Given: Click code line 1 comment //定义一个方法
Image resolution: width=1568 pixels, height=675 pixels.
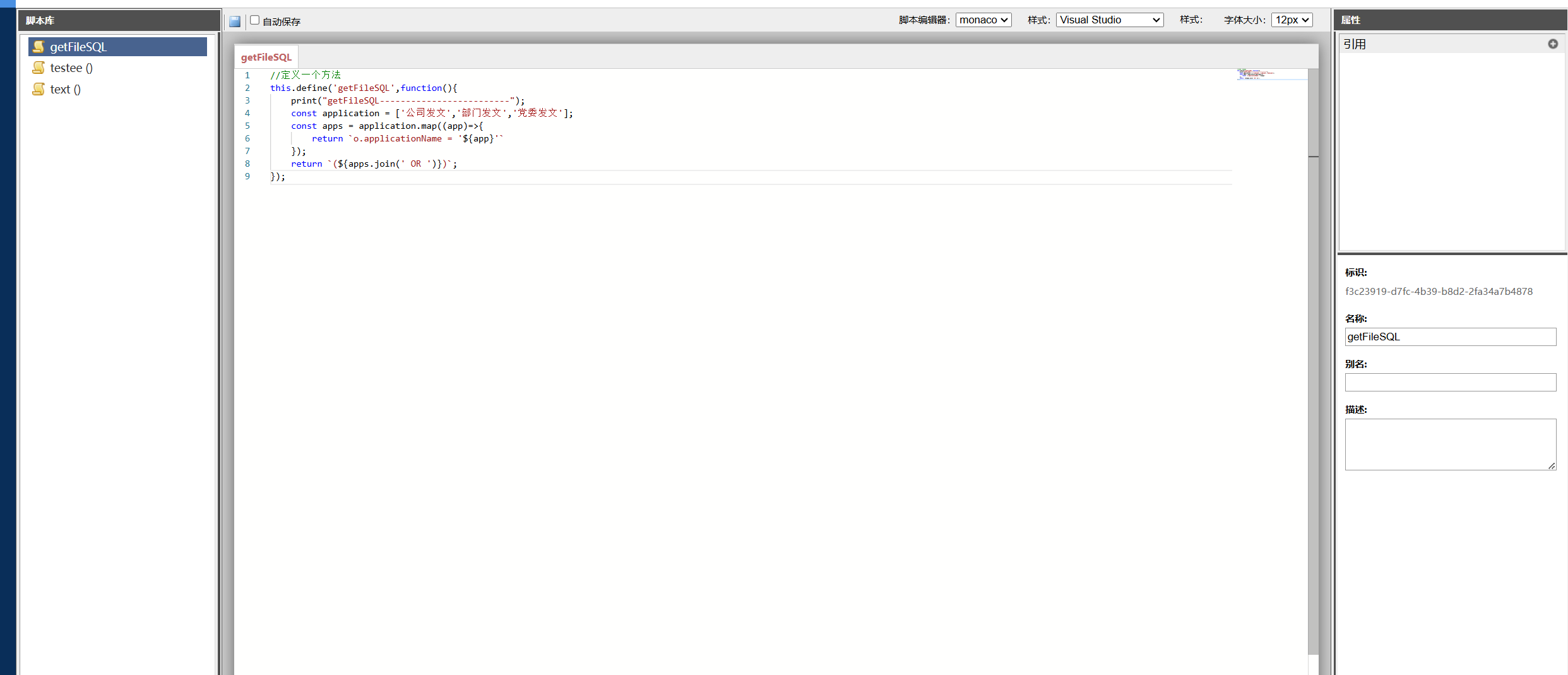Looking at the screenshot, I should tap(306, 75).
